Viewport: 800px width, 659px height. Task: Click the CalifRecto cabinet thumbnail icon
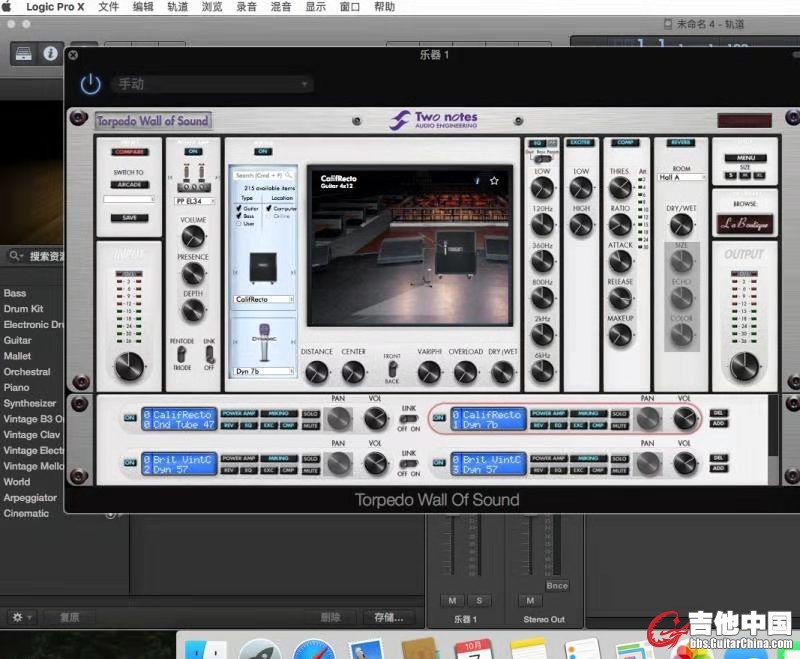[x=263, y=268]
